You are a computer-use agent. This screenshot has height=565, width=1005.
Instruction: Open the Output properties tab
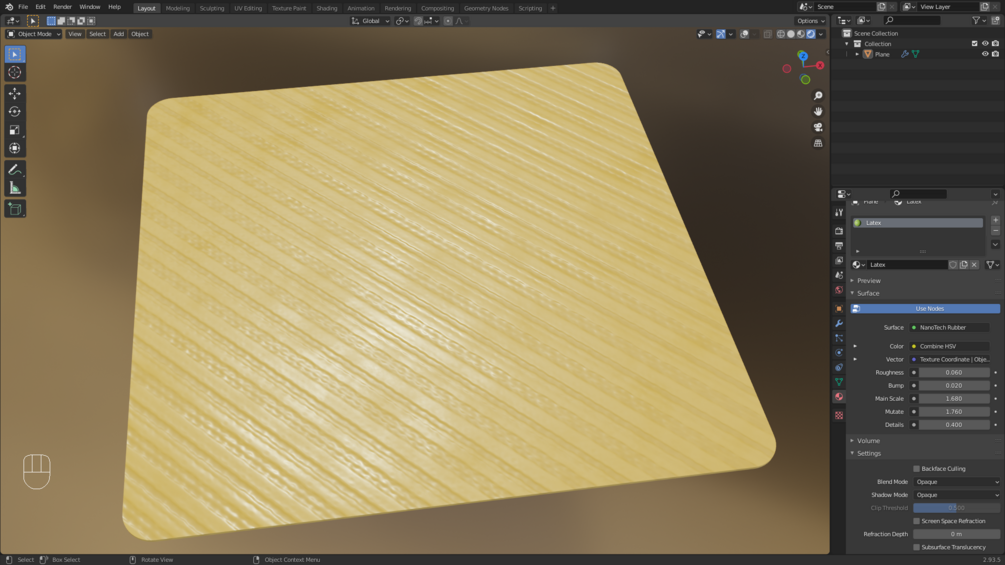click(x=838, y=246)
